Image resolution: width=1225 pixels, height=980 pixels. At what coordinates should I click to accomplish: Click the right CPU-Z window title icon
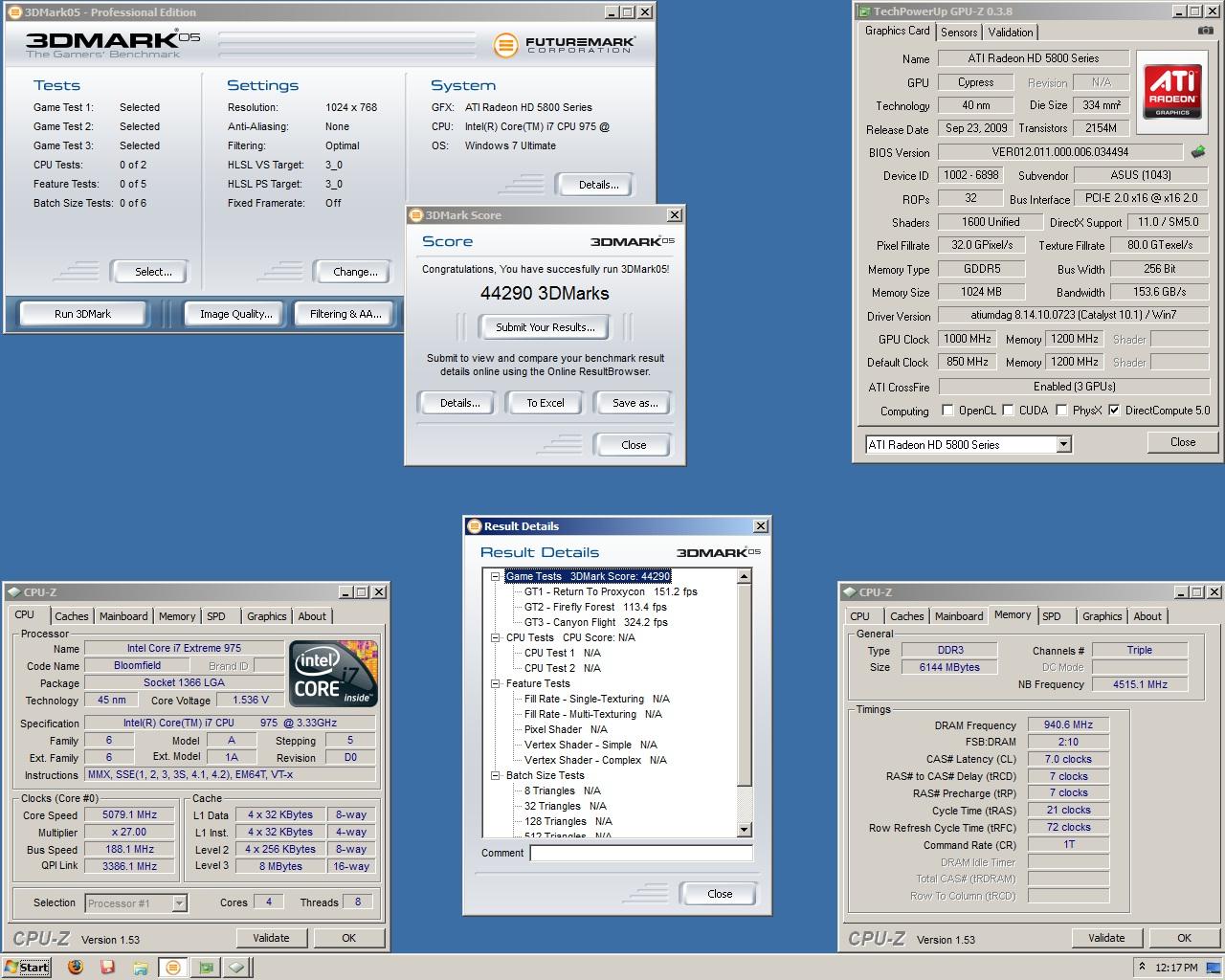pyautogui.click(x=849, y=592)
